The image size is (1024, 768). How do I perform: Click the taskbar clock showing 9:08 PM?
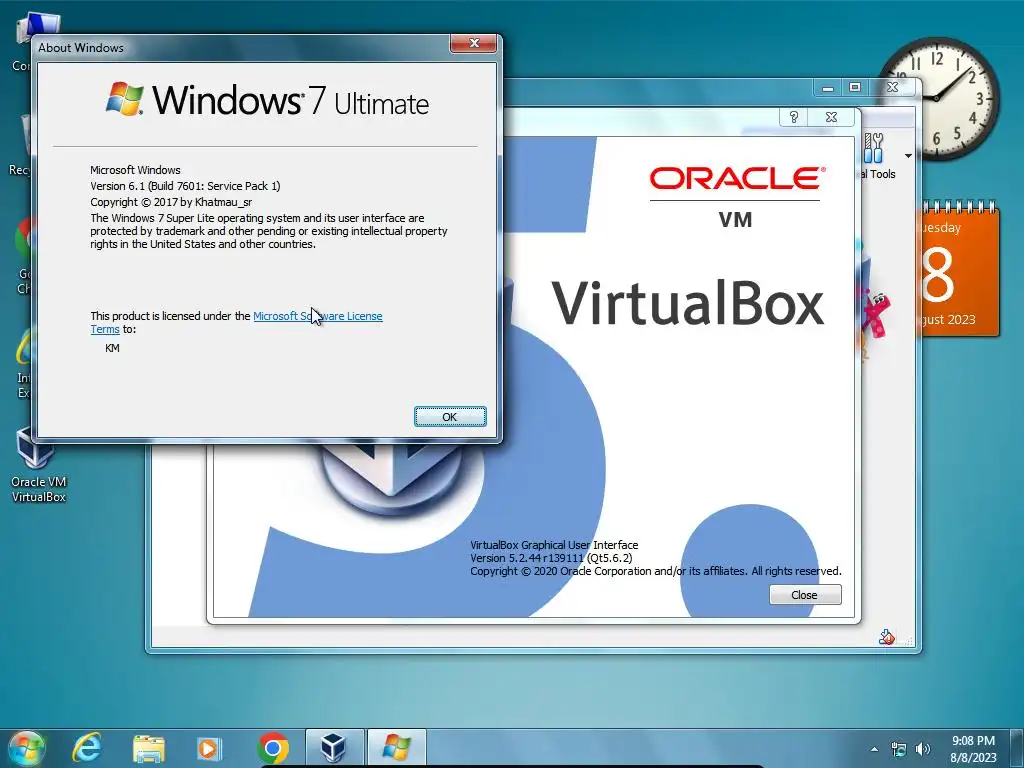coord(973,748)
